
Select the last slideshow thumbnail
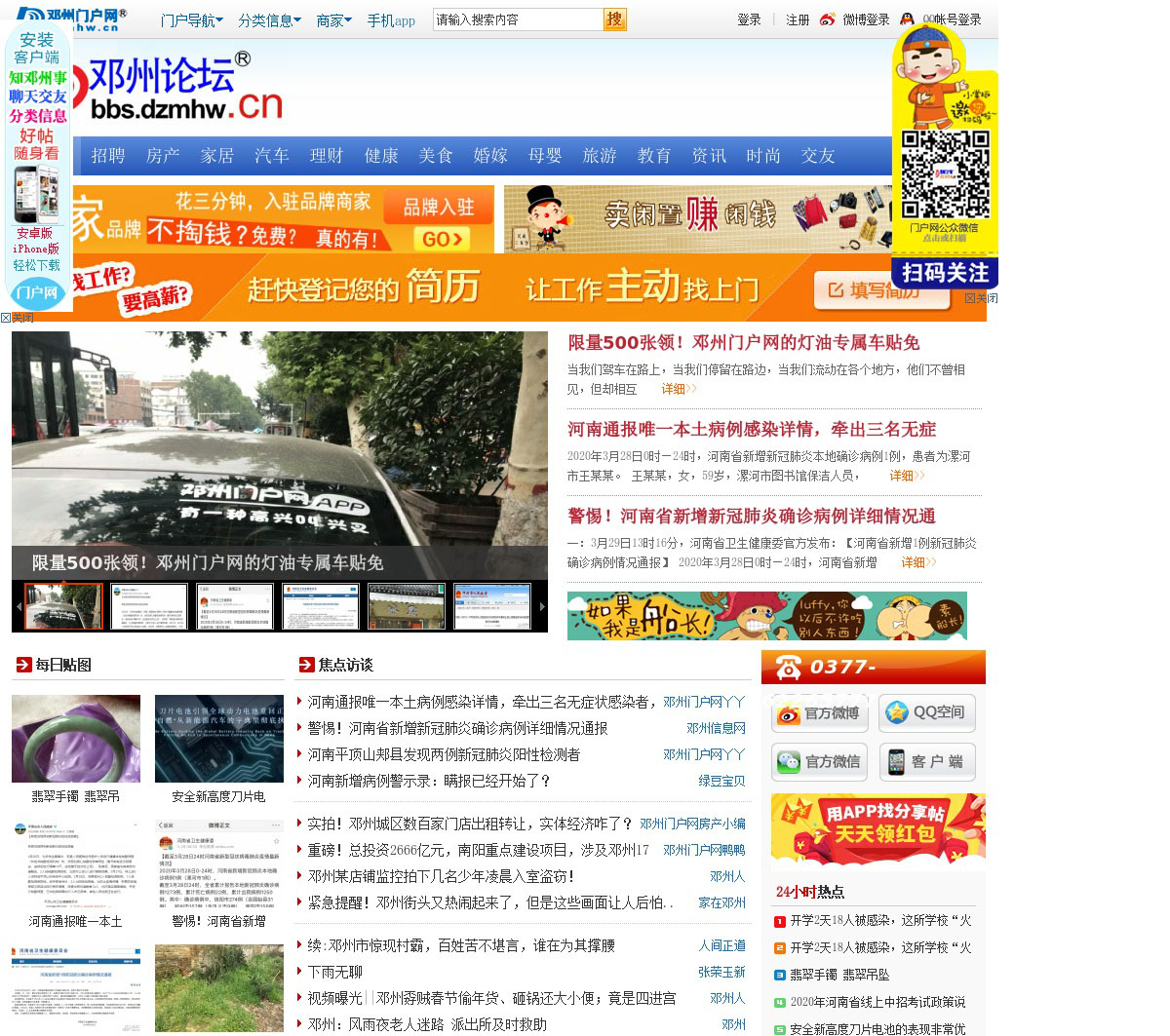492,606
